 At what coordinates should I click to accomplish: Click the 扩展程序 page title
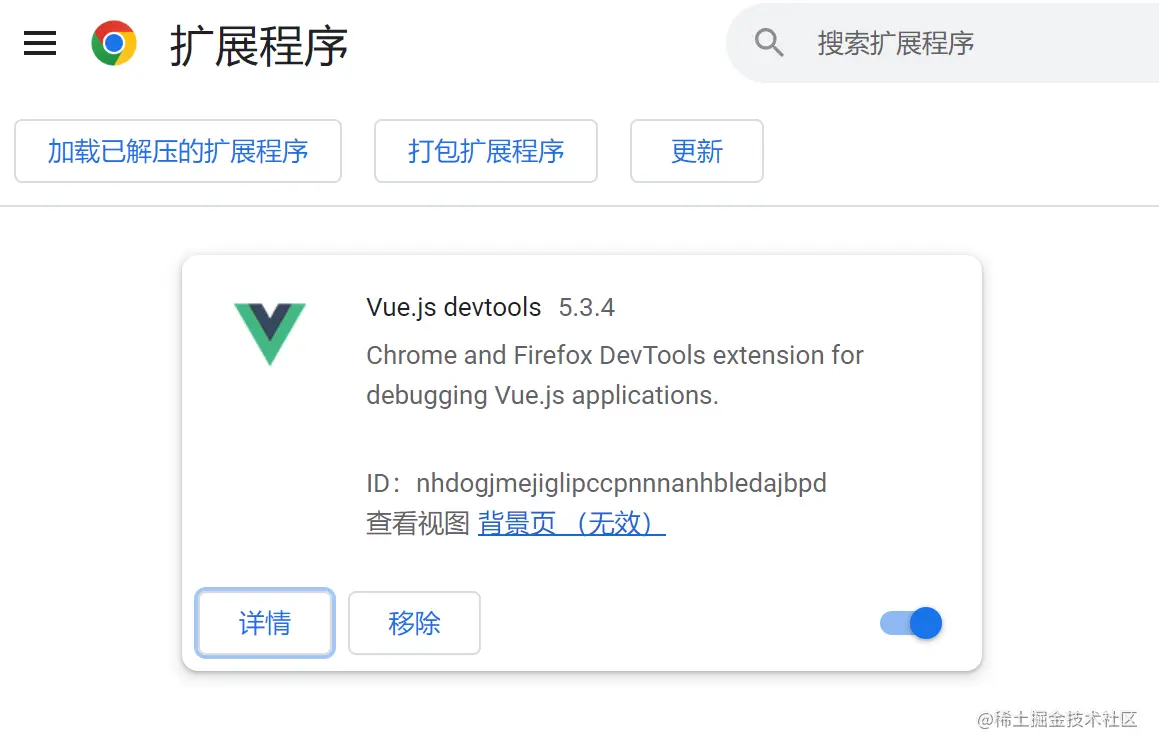point(259,45)
